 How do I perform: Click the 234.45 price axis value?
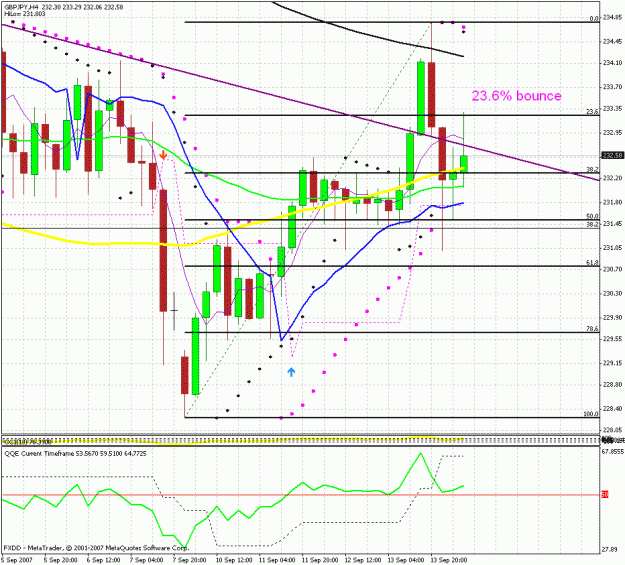click(612, 41)
